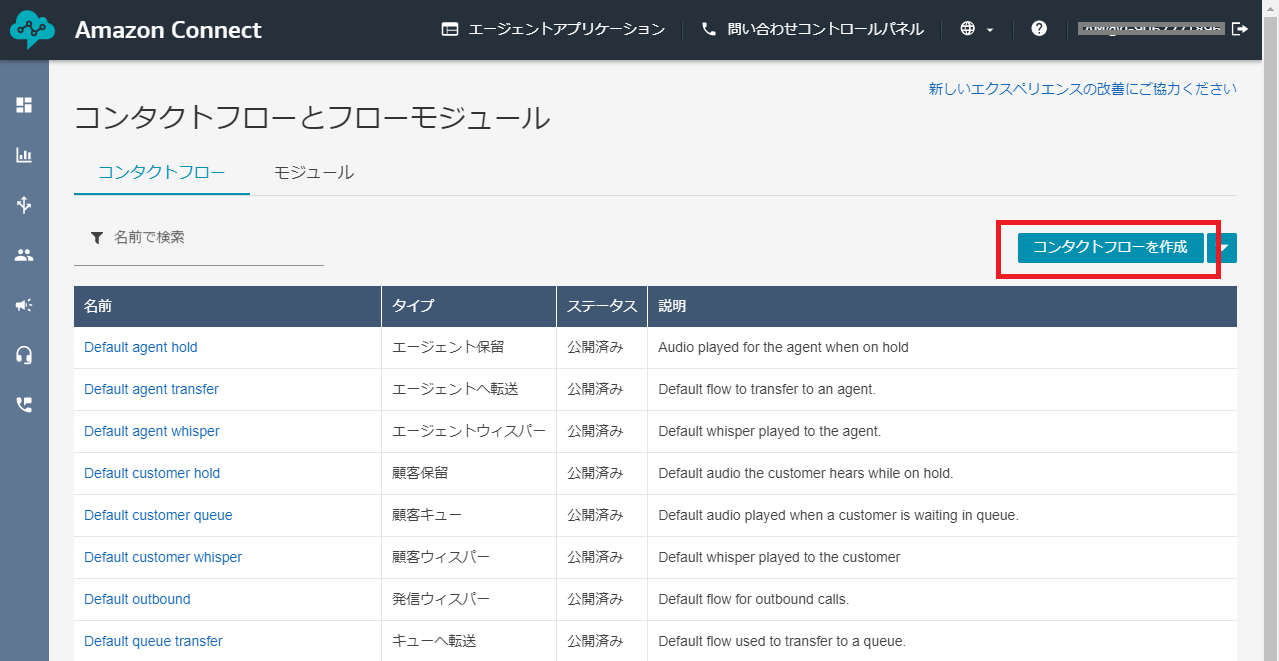The height and width of the screenshot is (661, 1279).
Task: Open the headset sidebar icon
Action: pos(24,355)
